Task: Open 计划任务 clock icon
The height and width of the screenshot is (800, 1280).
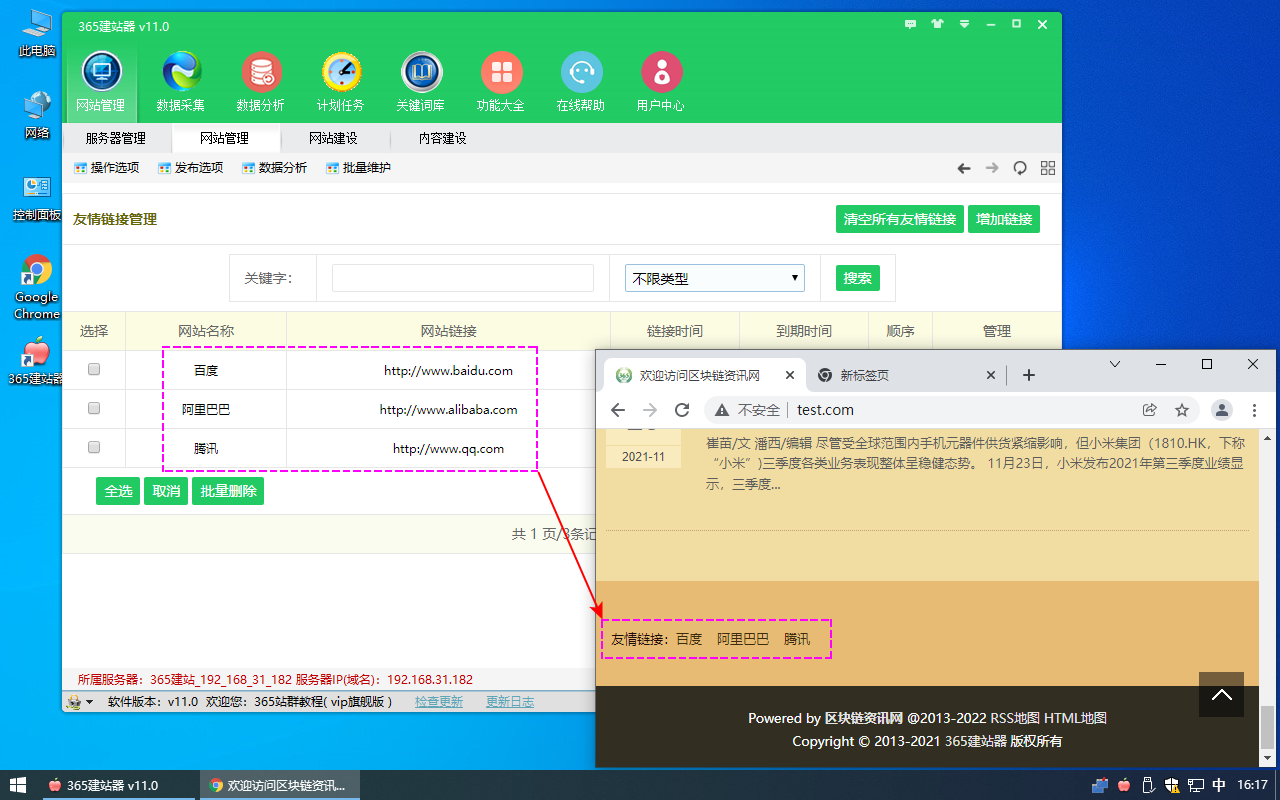Action: pyautogui.click(x=341, y=83)
